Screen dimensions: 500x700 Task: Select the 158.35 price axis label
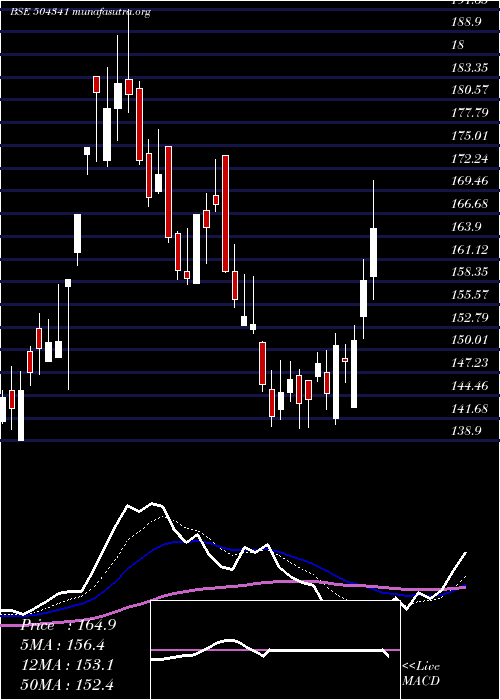470,272
